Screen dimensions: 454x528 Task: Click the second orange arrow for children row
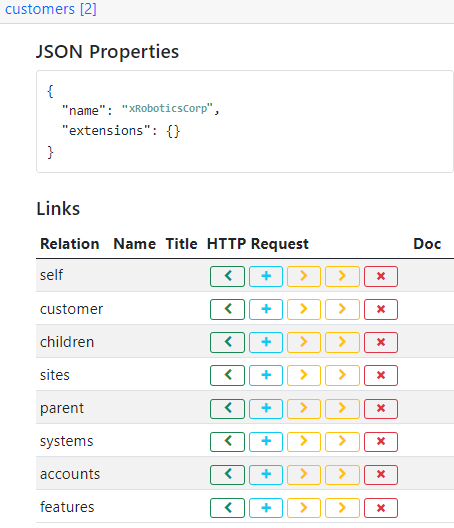pos(342,342)
